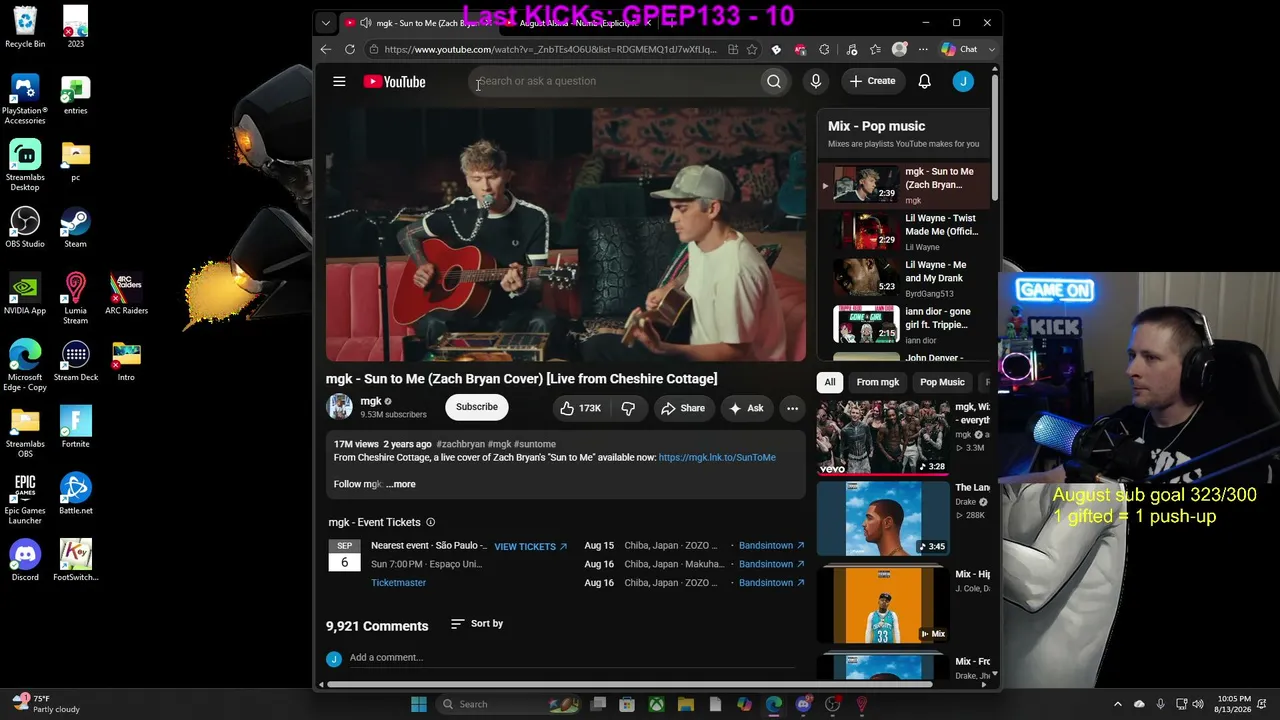
Task: Select the Recycle Bin icon
Action: coord(25,27)
